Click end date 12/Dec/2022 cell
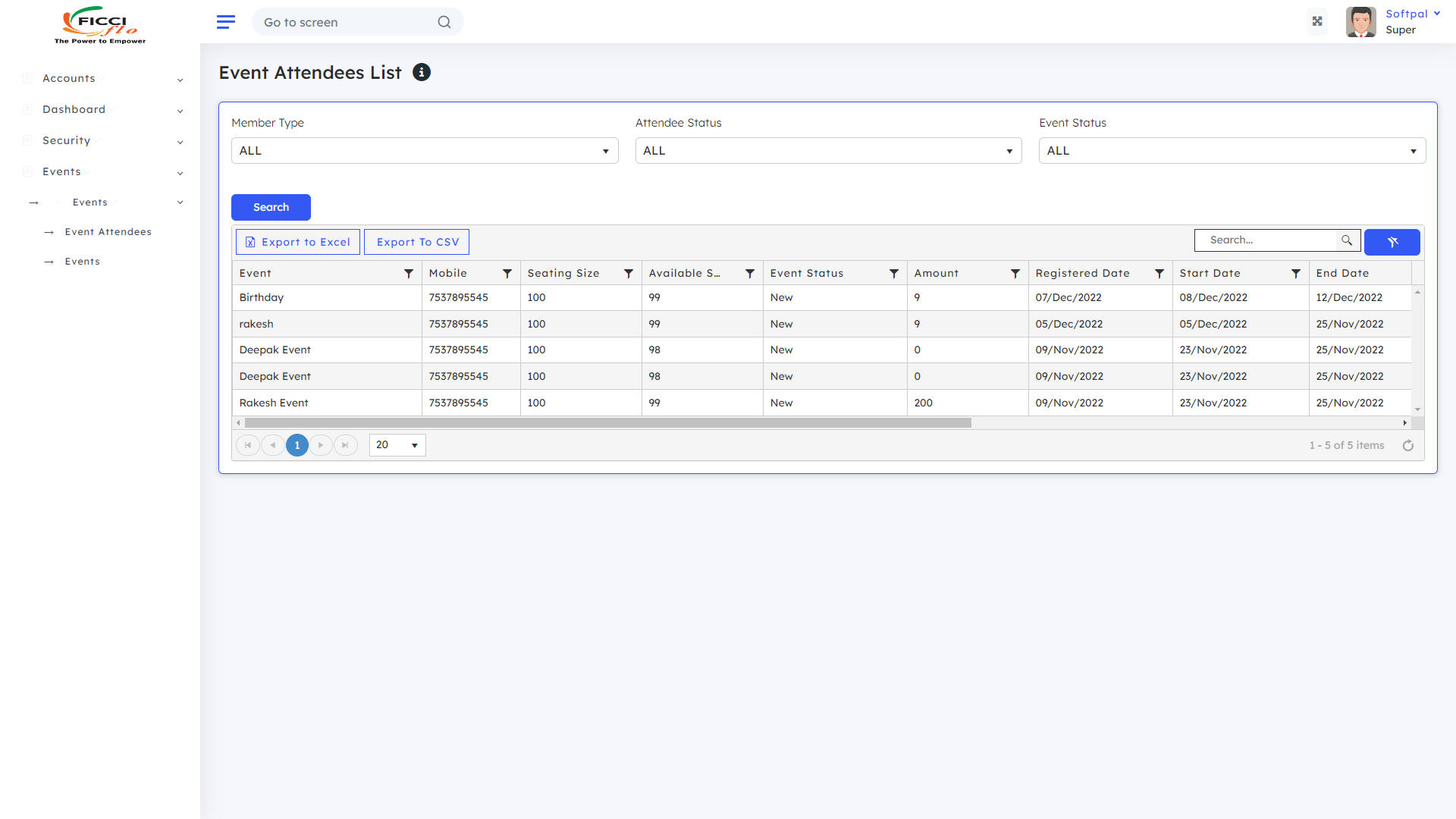This screenshot has width=1456, height=819. tap(1360, 298)
